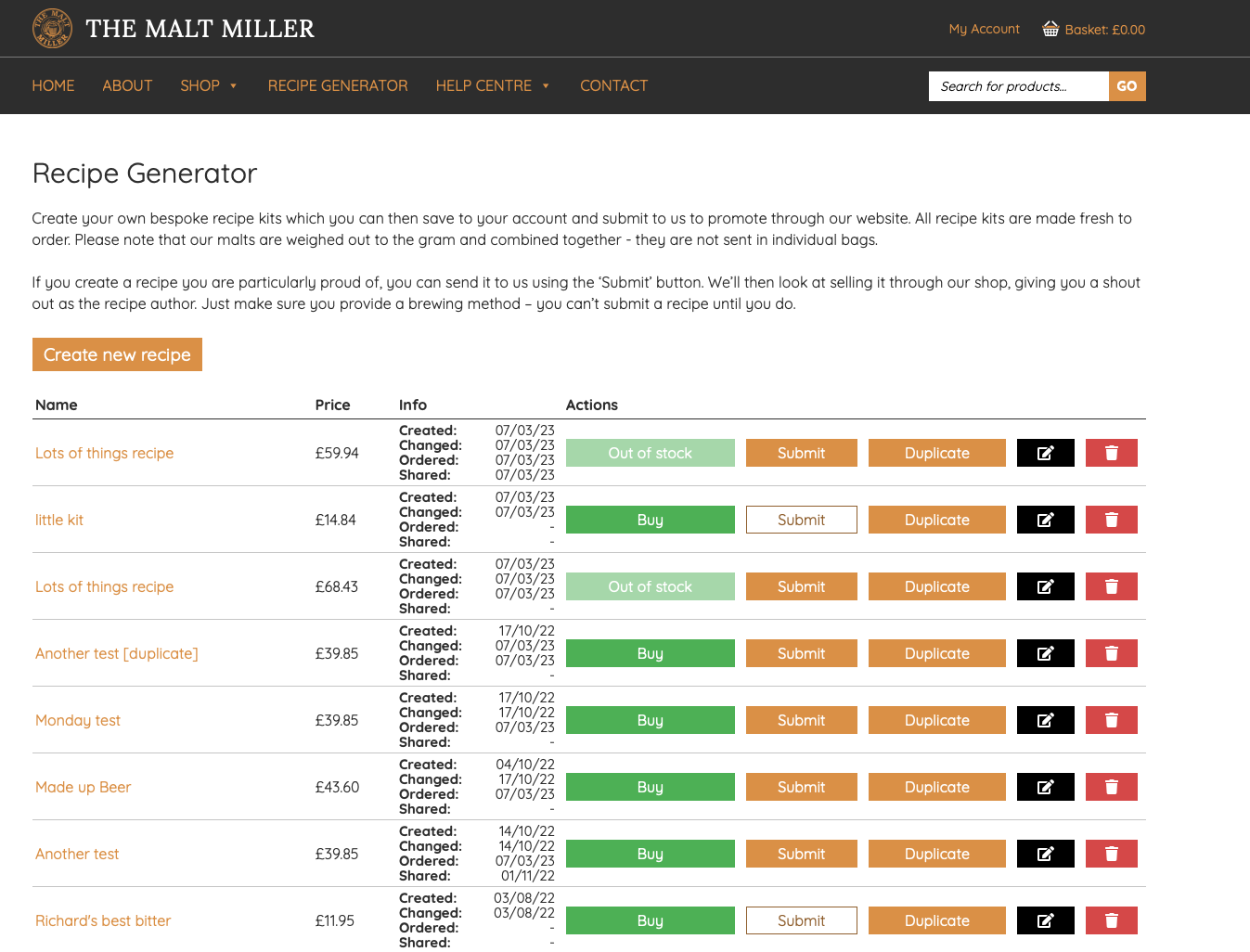Screen dimensions: 1250x952
Task: Expand the SHOP dropdown menu
Action: [x=209, y=85]
